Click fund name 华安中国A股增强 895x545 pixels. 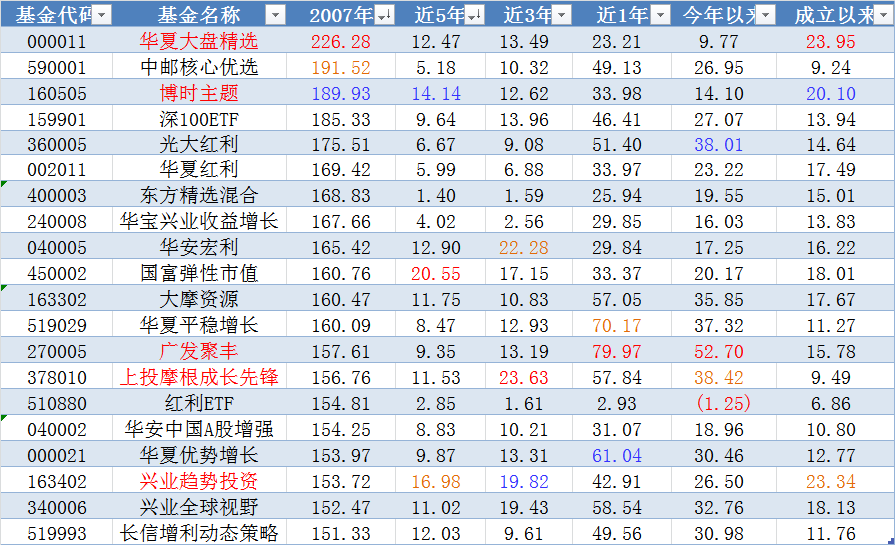click(x=199, y=429)
